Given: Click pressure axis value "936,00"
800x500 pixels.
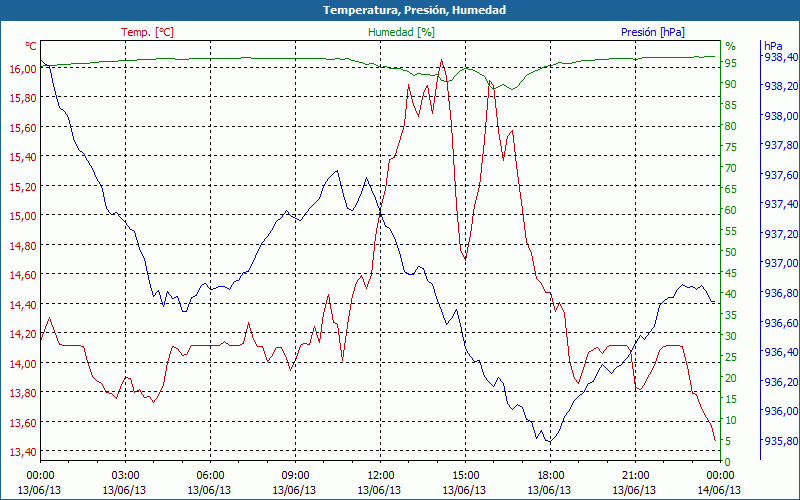Looking at the screenshot, I should click(x=781, y=411).
